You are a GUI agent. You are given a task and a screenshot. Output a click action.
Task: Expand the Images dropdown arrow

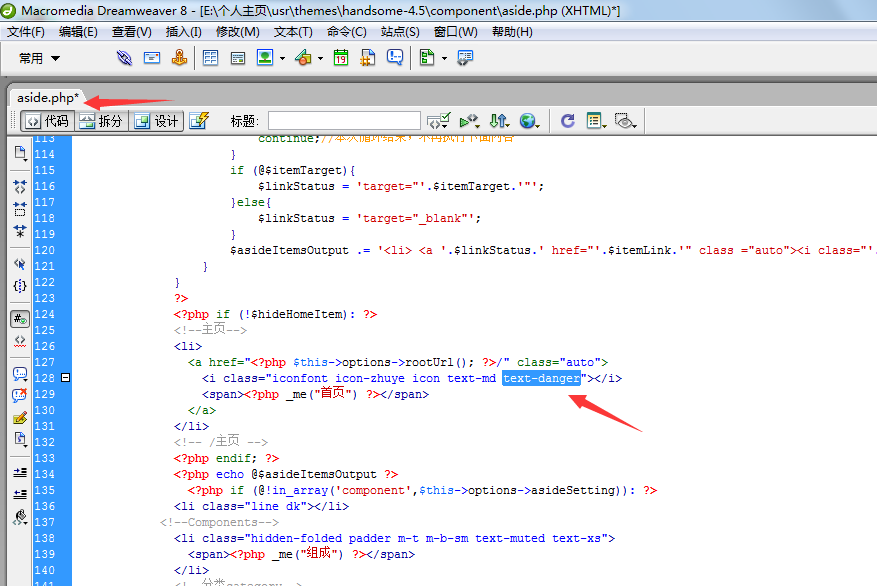coord(282,58)
